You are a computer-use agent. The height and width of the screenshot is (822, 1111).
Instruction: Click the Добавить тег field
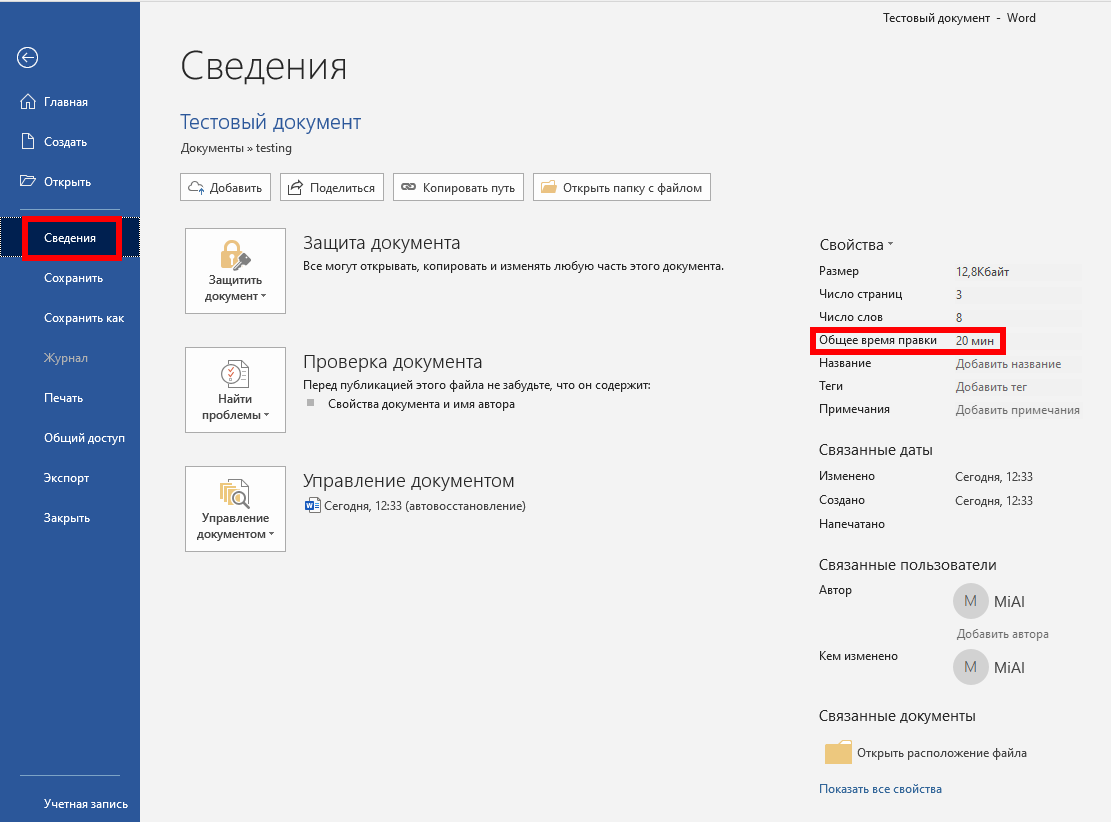tap(991, 387)
